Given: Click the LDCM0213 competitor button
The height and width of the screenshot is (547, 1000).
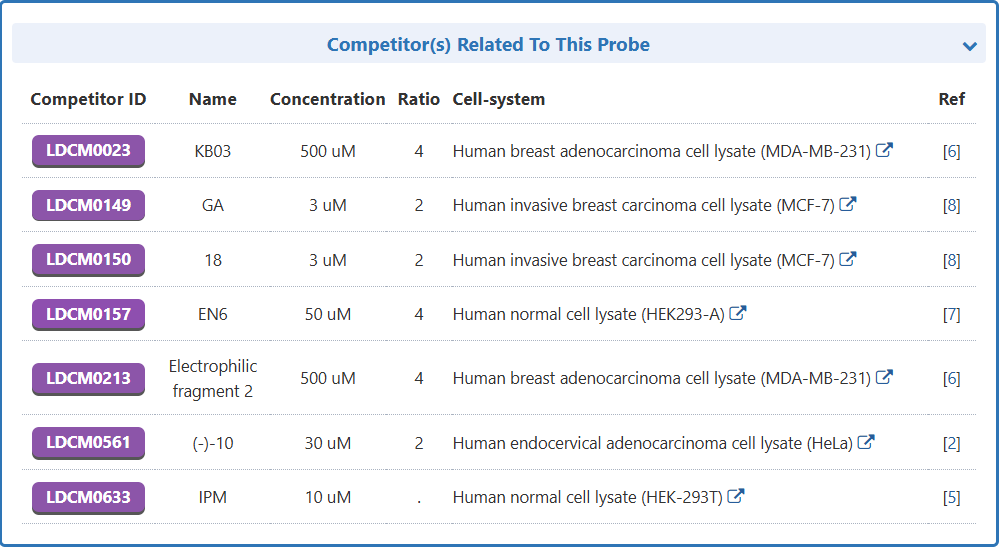Looking at the screenshot, I should click(x=88, y=378).
